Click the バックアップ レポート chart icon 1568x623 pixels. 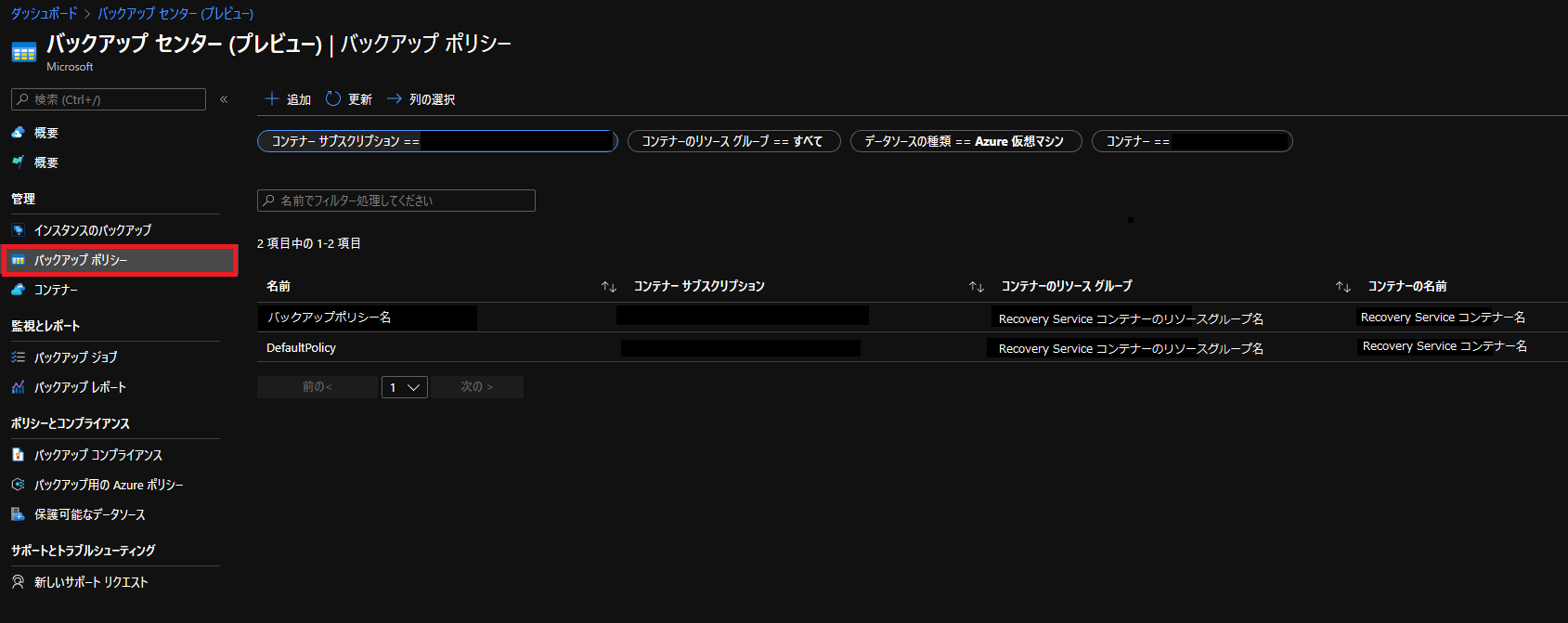[x=18, y=387]
